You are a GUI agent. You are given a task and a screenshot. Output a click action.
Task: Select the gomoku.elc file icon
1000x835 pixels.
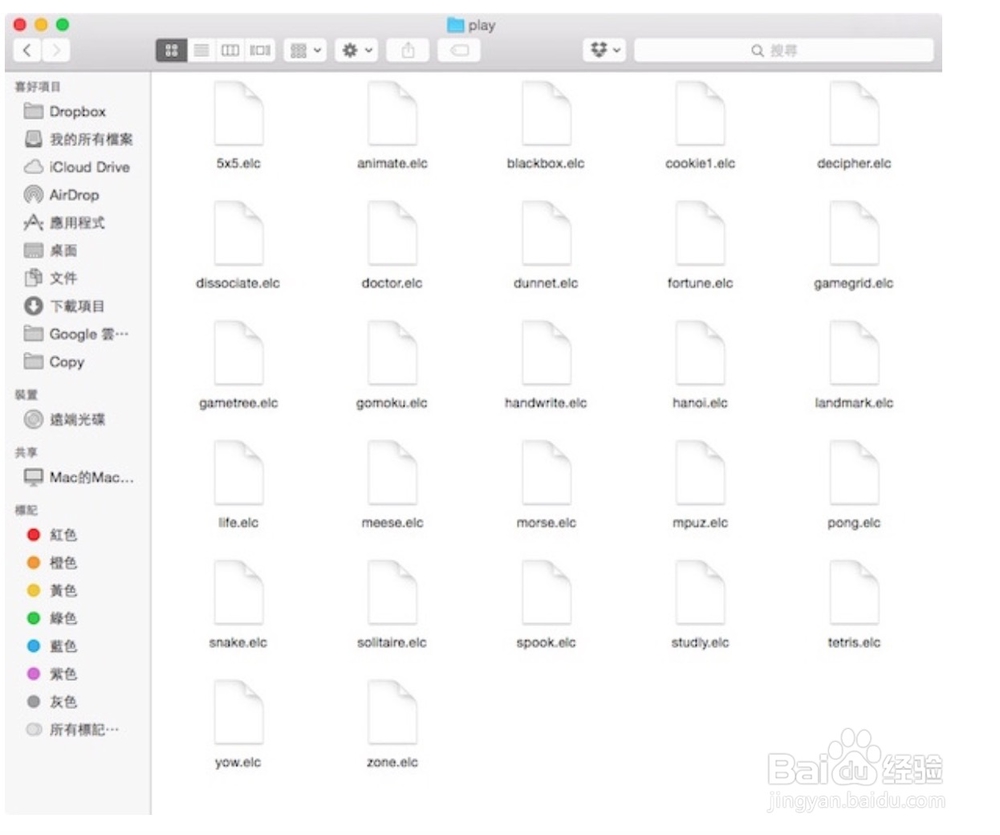pos(392,353)
